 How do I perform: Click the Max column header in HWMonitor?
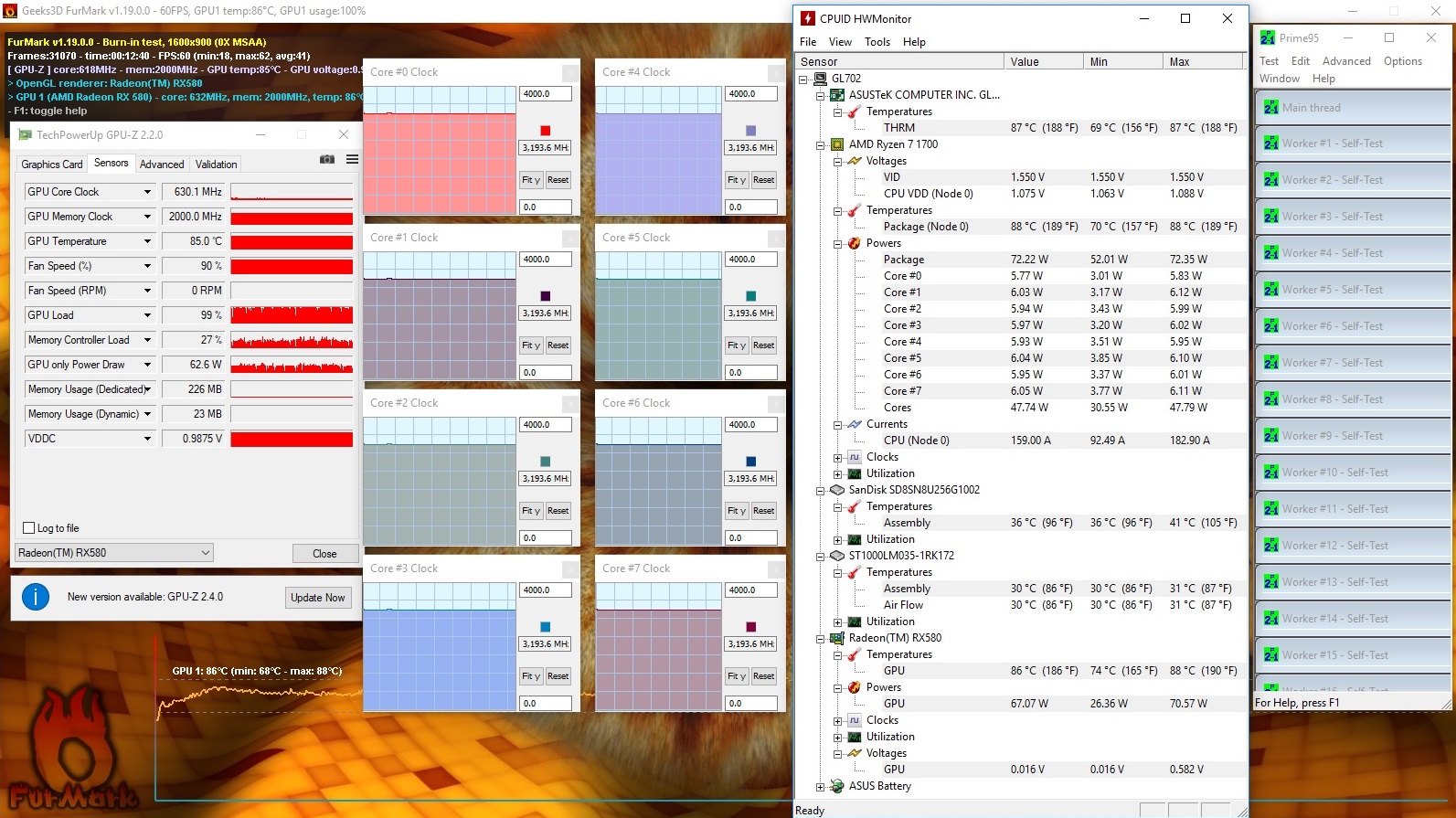pos(1203,61)
